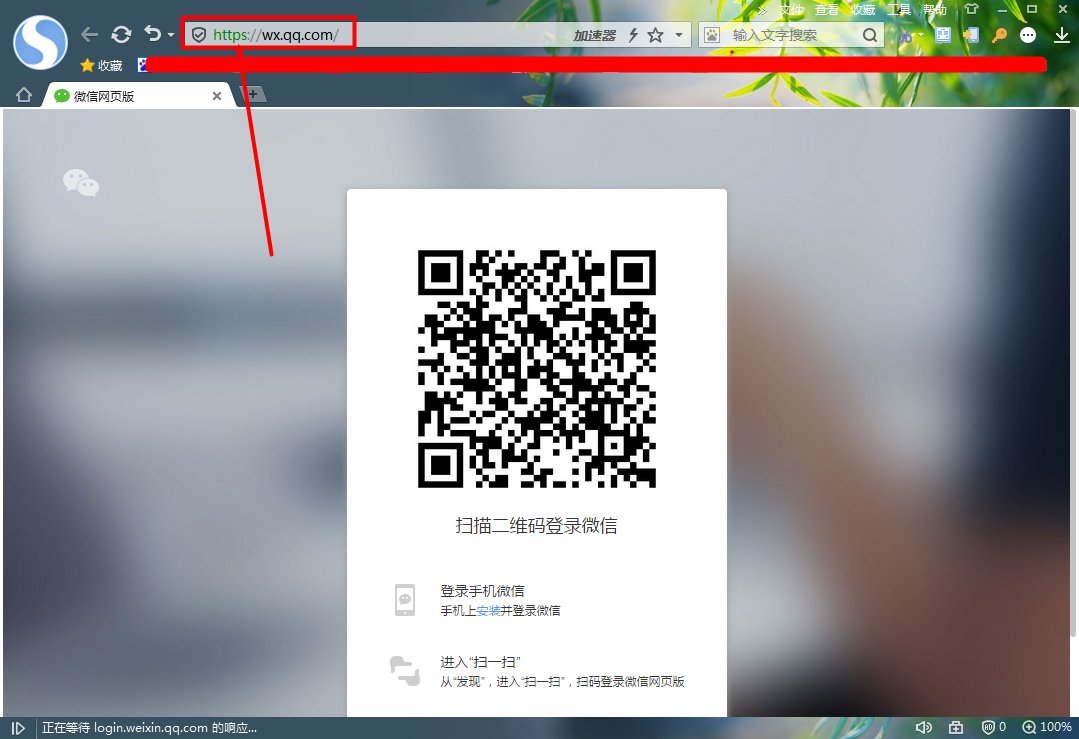Toggle the sidebar panel icon in status bar
Image resolution: width=1079 pixels, height=739 pixels.
(x=18, y=727)
